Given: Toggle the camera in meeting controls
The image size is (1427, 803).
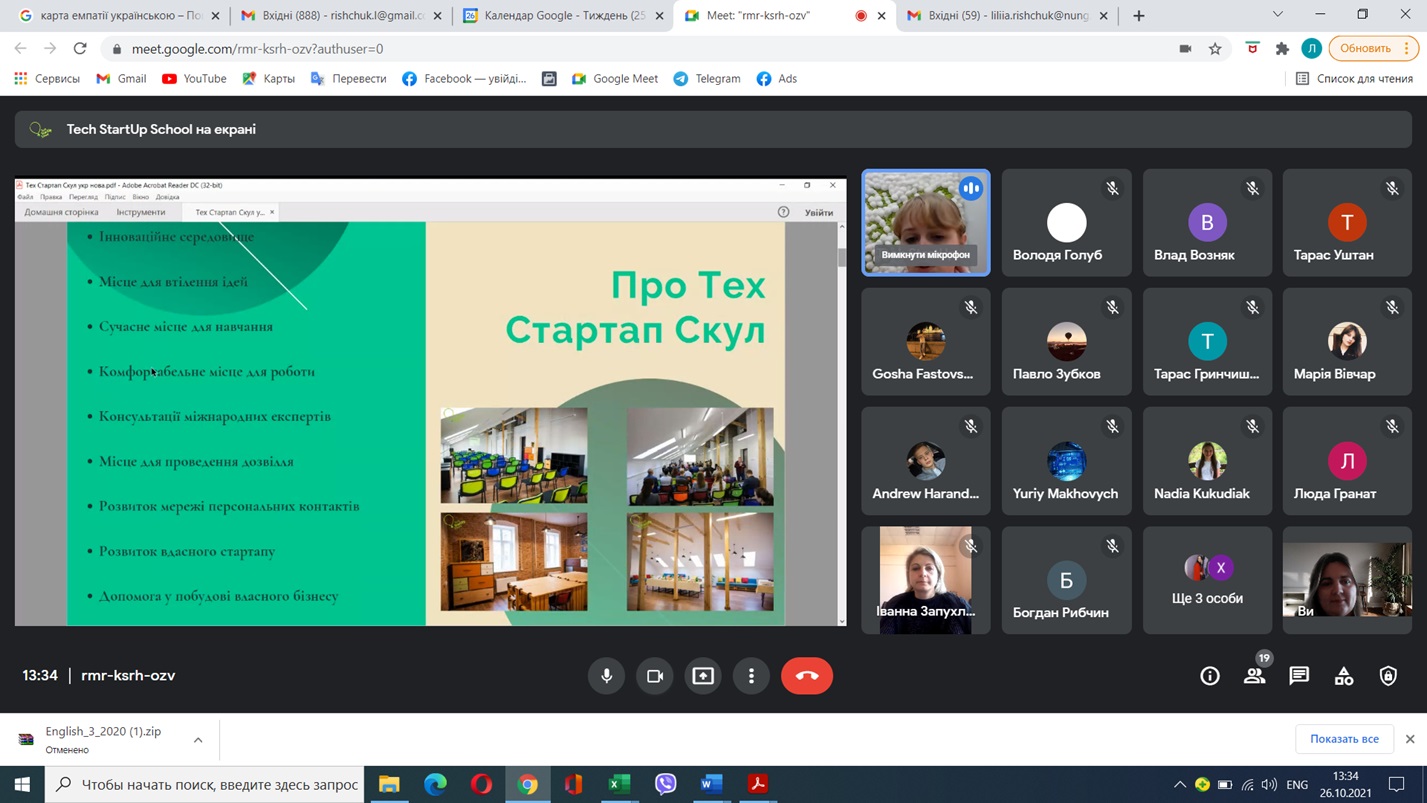Looking at the screenshot, I should (655, 676).
